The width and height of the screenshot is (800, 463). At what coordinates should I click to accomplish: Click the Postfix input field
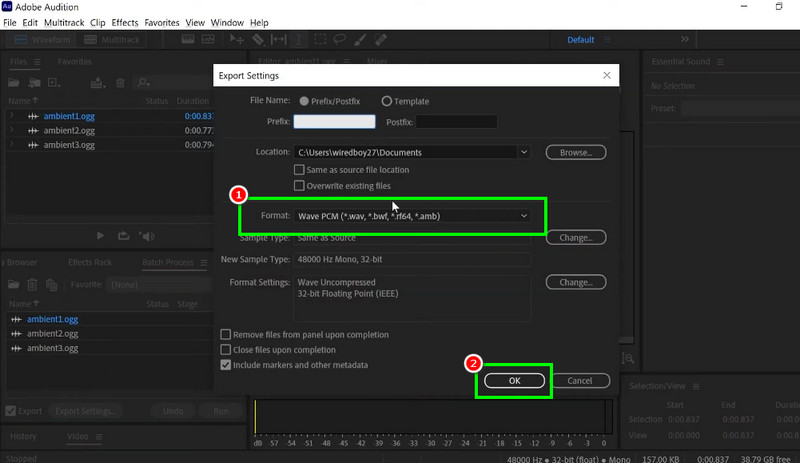[456, 121]
